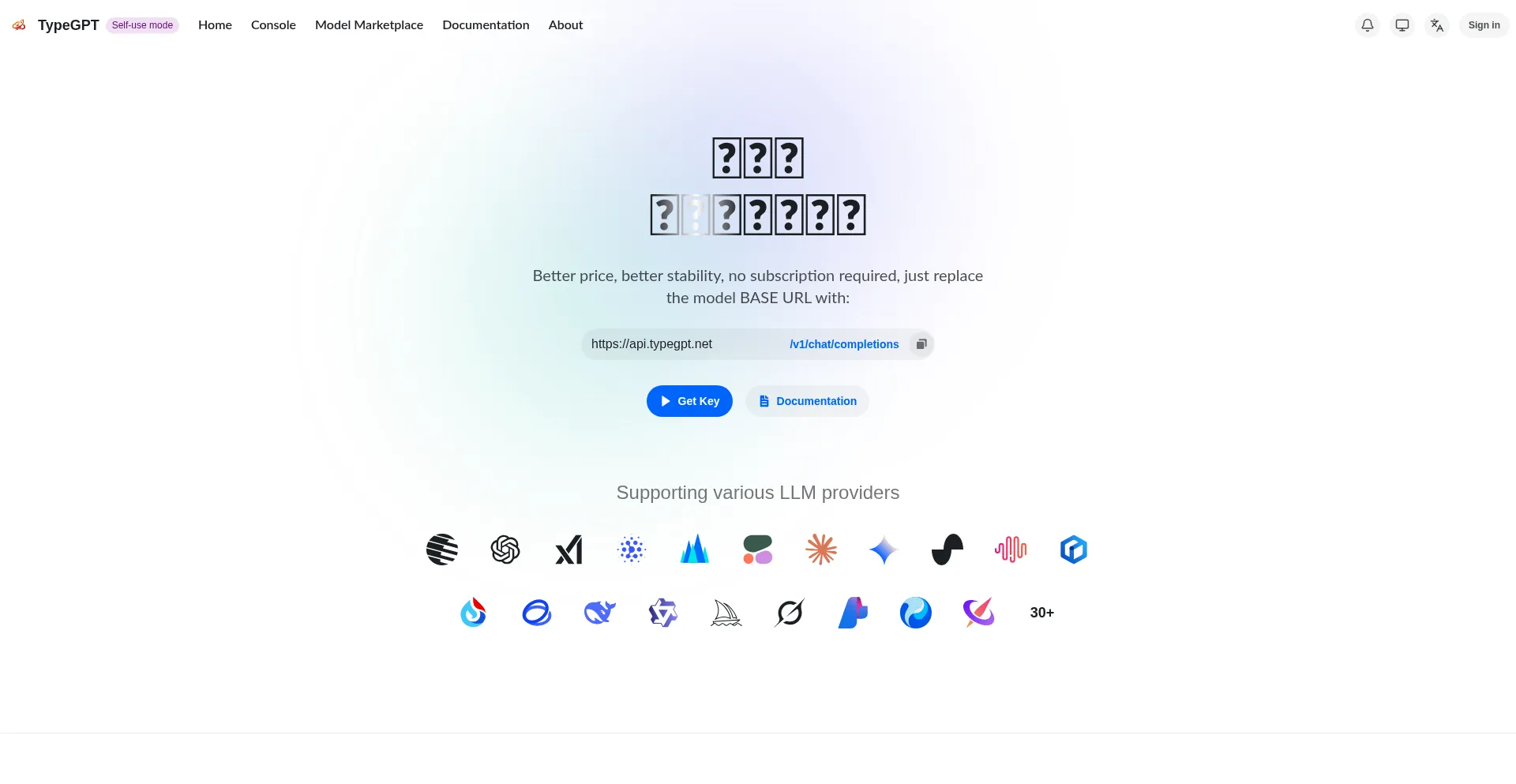Toggle the theme monitor icon
Image resolution: width=1516 pixels, height=784 pixels.
(x=1402, y=25)
